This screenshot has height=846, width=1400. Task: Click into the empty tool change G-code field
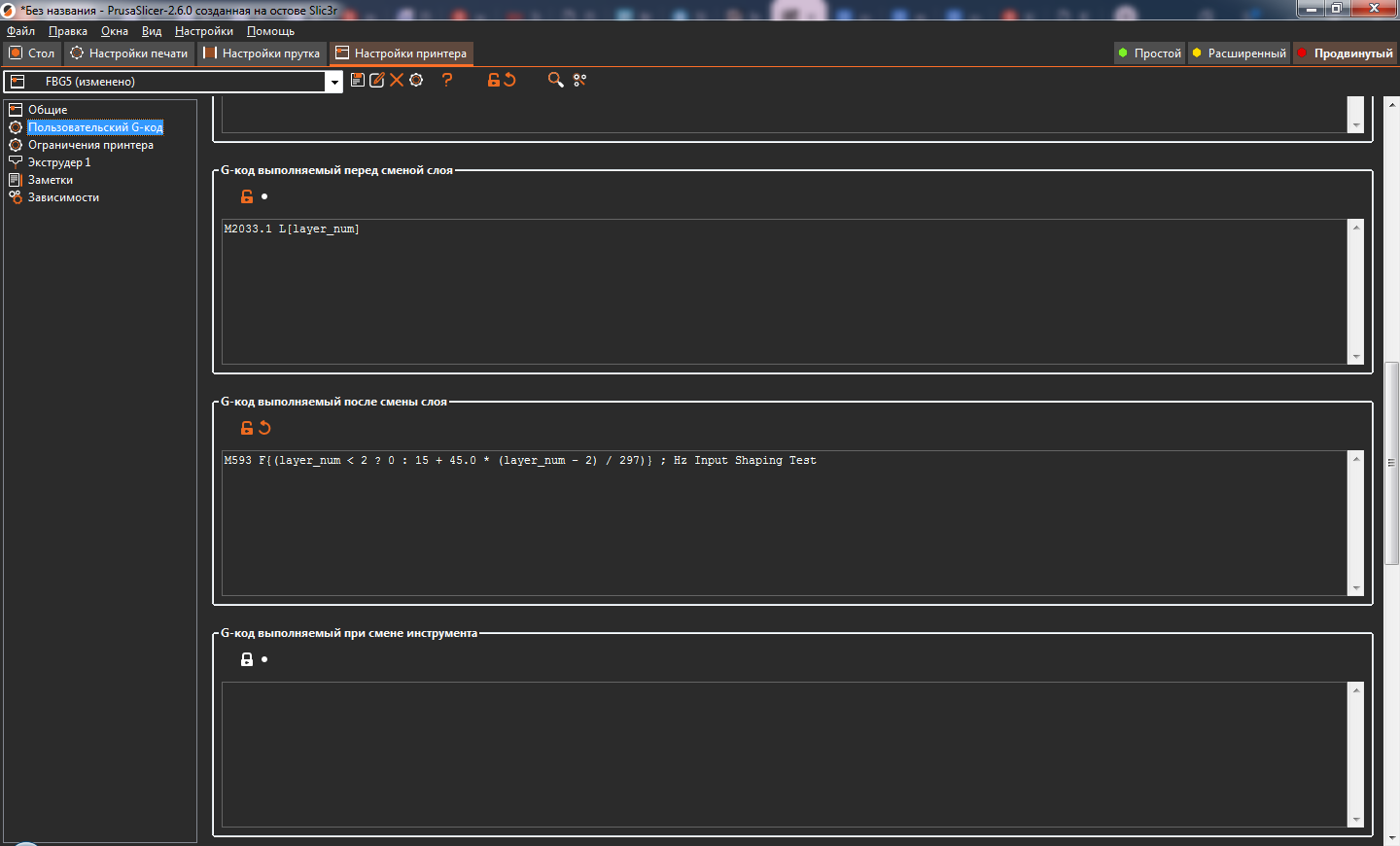click(785, 755)
